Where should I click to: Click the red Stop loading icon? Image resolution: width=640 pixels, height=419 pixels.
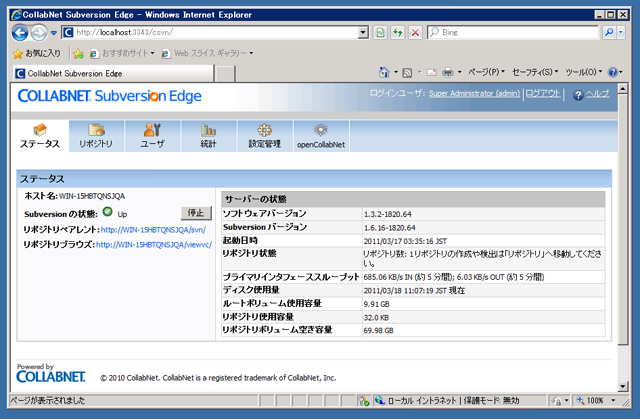point(415,32)
